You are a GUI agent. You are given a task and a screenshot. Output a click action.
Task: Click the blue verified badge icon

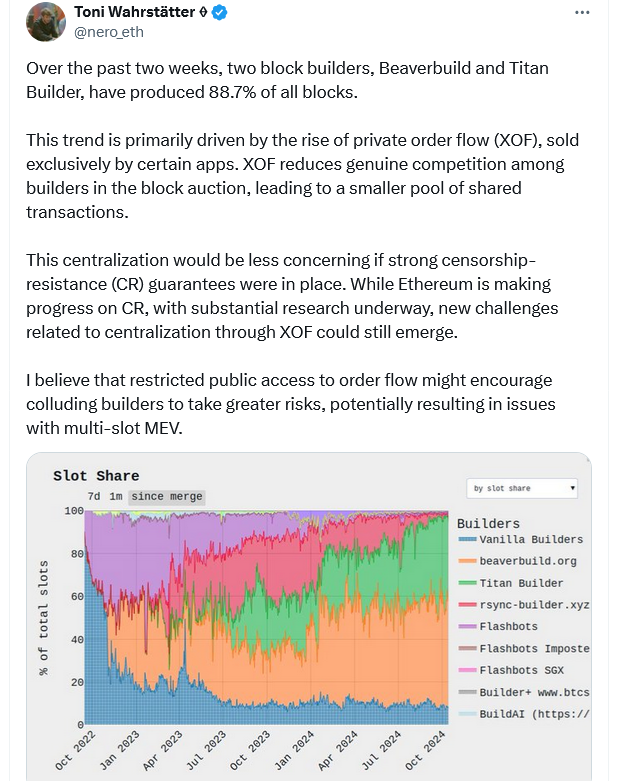(220, 12)
